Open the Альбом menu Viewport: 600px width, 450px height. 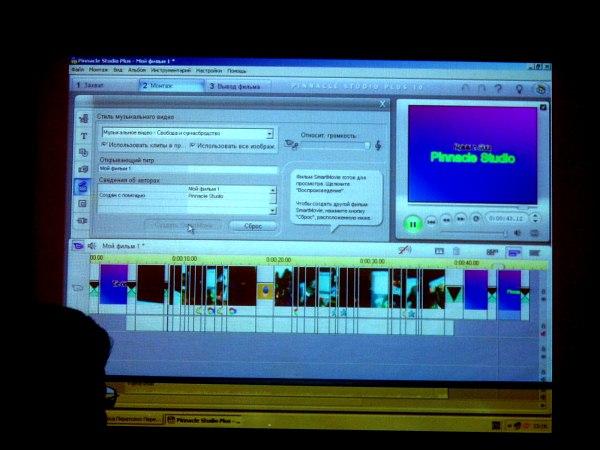click(x=137, y=70)
